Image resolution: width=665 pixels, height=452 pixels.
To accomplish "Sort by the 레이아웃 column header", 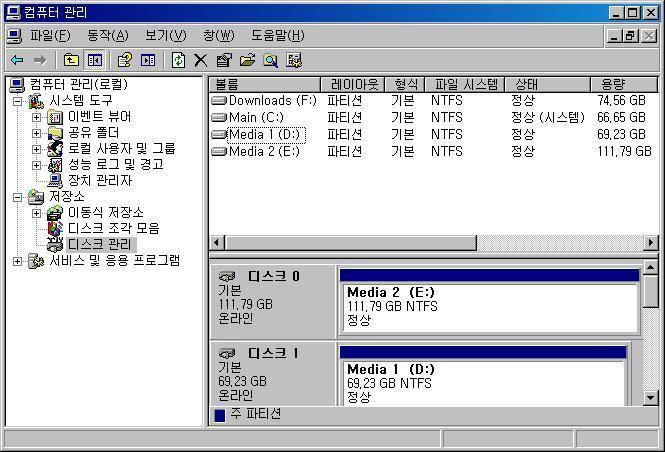I will (x=353, y=84).
